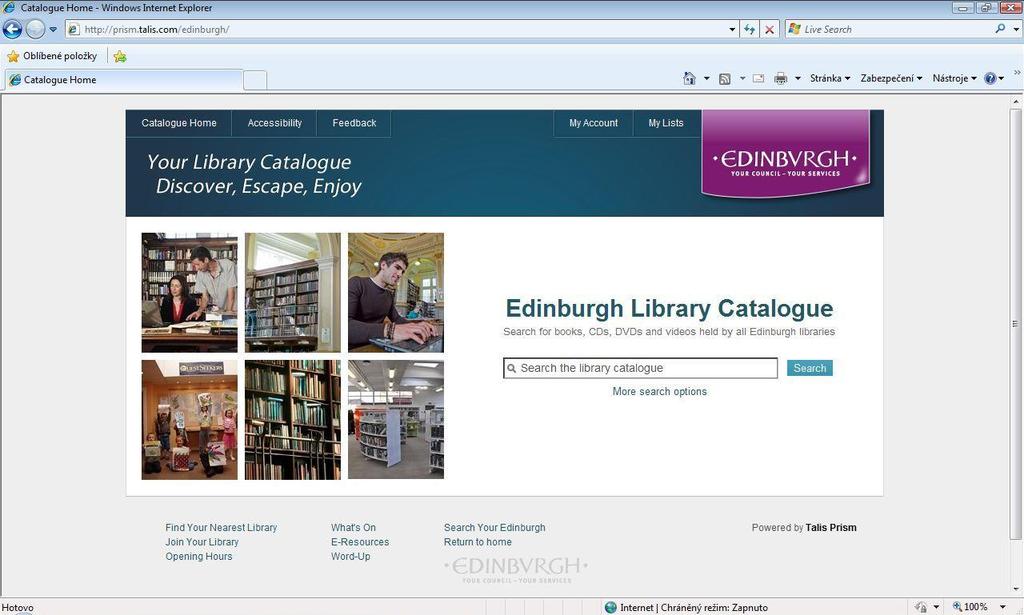Open Return to home link
This screenshot has height=615, width=1024.
(x=477, y=542)
